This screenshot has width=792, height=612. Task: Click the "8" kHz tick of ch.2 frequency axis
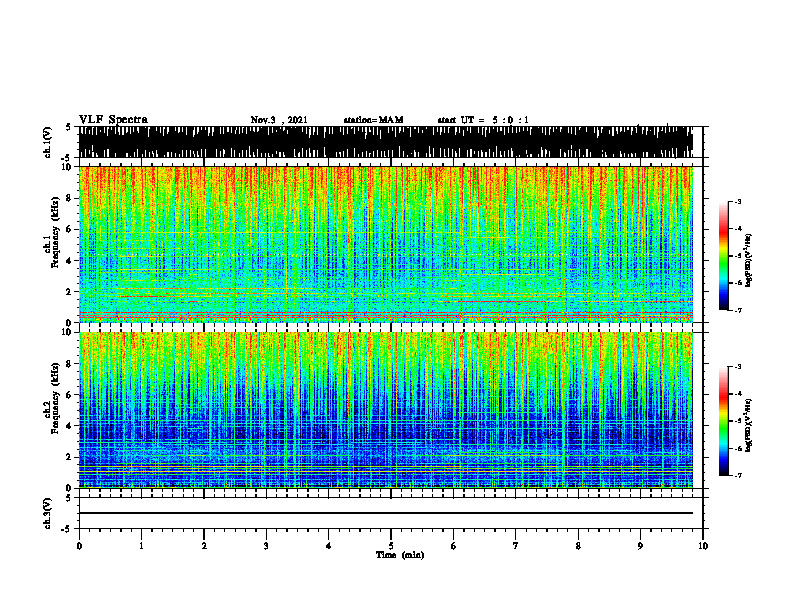coord(71,364)
